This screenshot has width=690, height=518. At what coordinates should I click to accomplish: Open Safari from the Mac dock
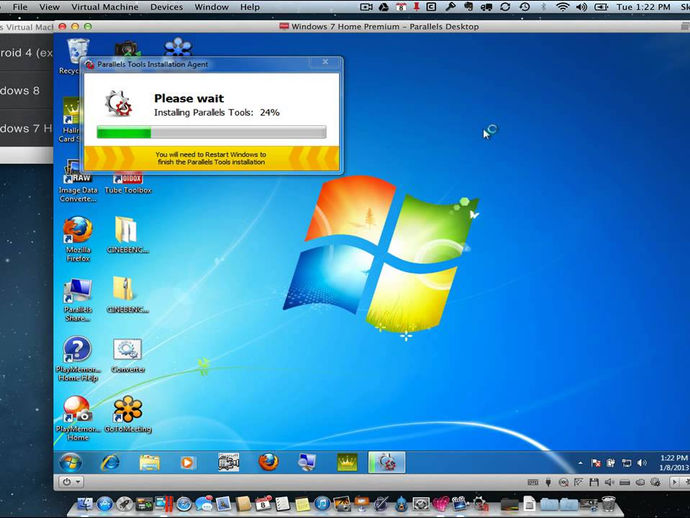click(184, 503)
